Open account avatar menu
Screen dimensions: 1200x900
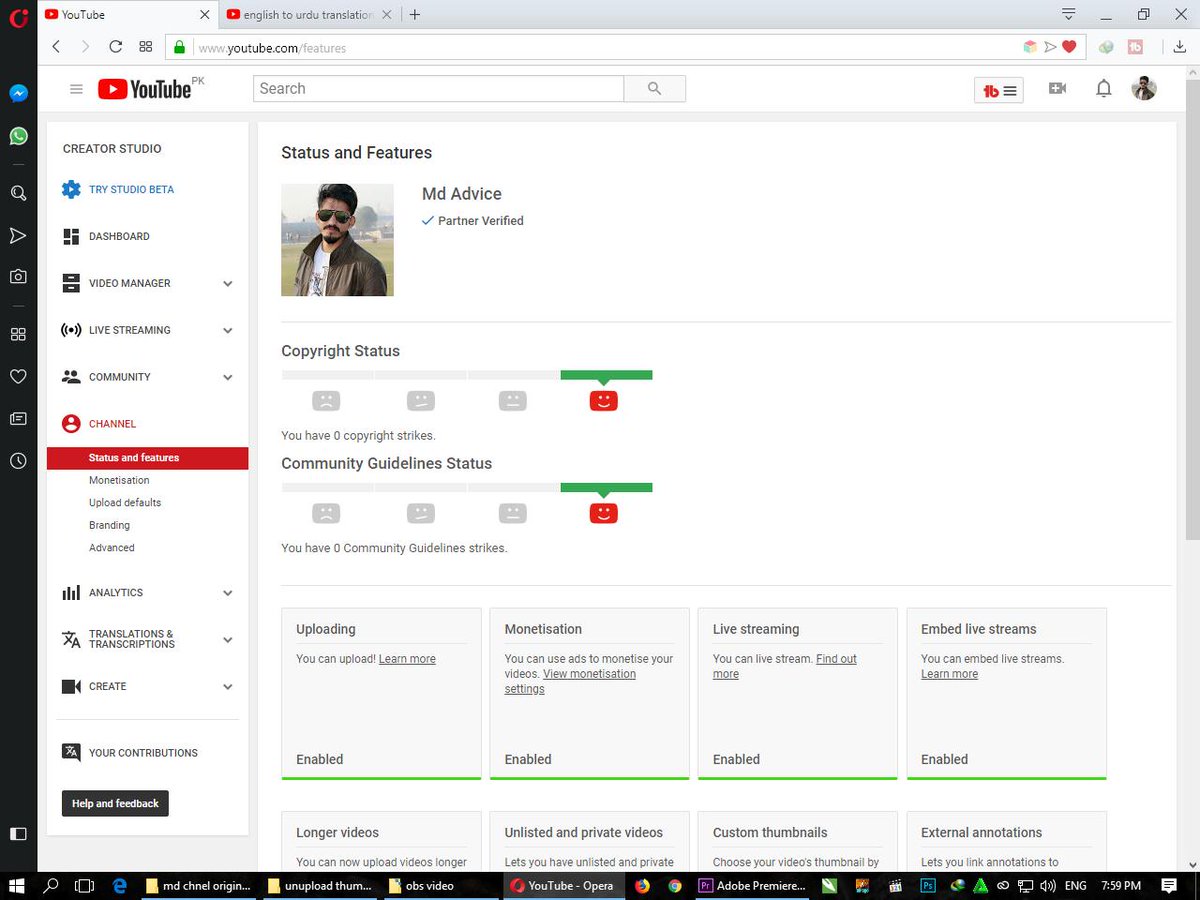pyautogui.click(x=1144, y=89)
